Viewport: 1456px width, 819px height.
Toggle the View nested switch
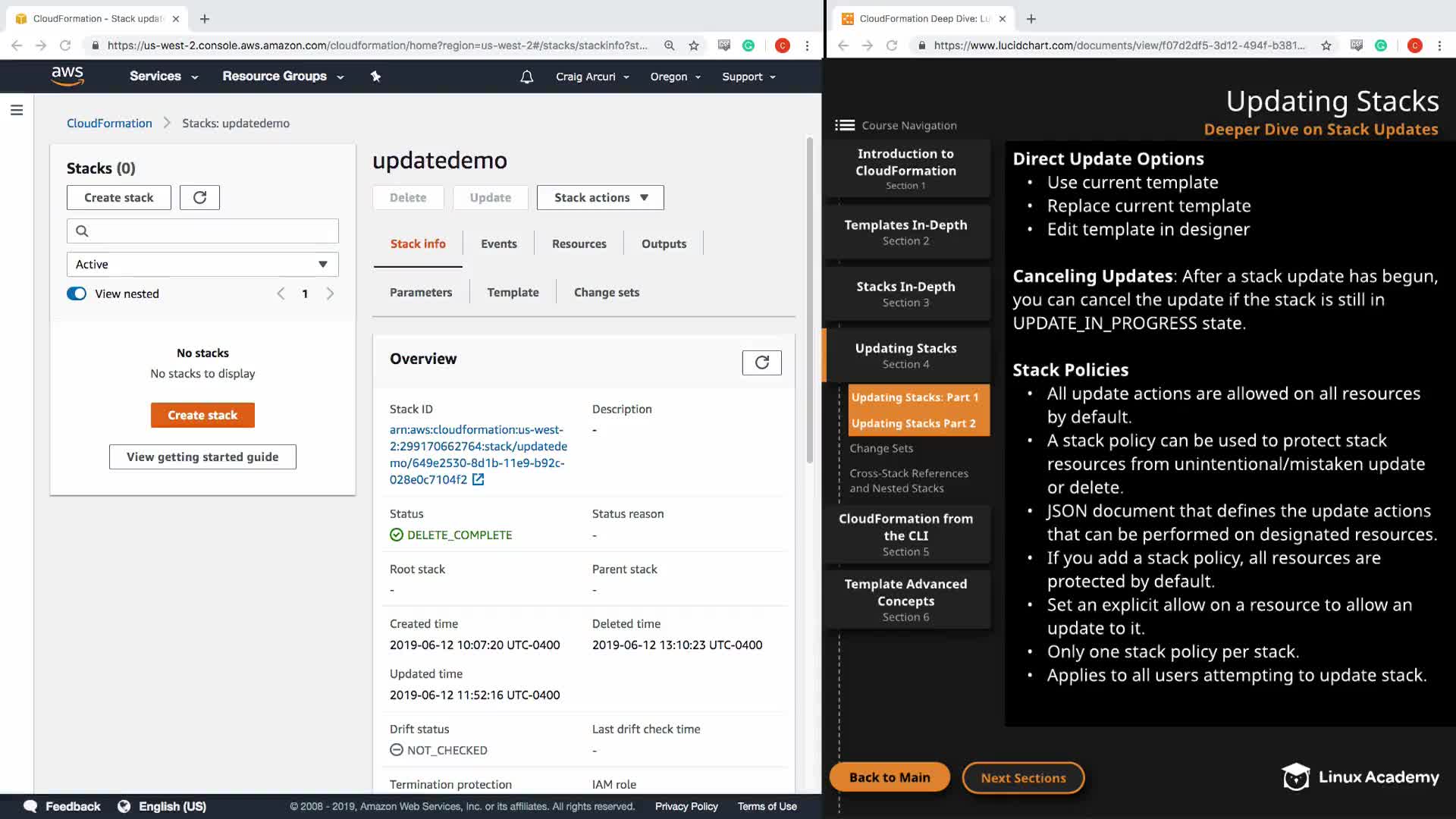tap(77, 293)
